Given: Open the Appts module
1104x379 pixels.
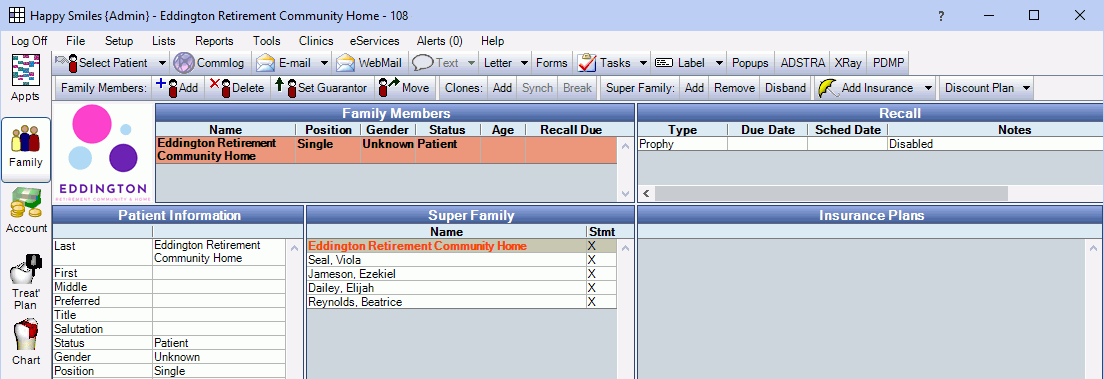Looking at the screenshot, I should pos(26,78).
